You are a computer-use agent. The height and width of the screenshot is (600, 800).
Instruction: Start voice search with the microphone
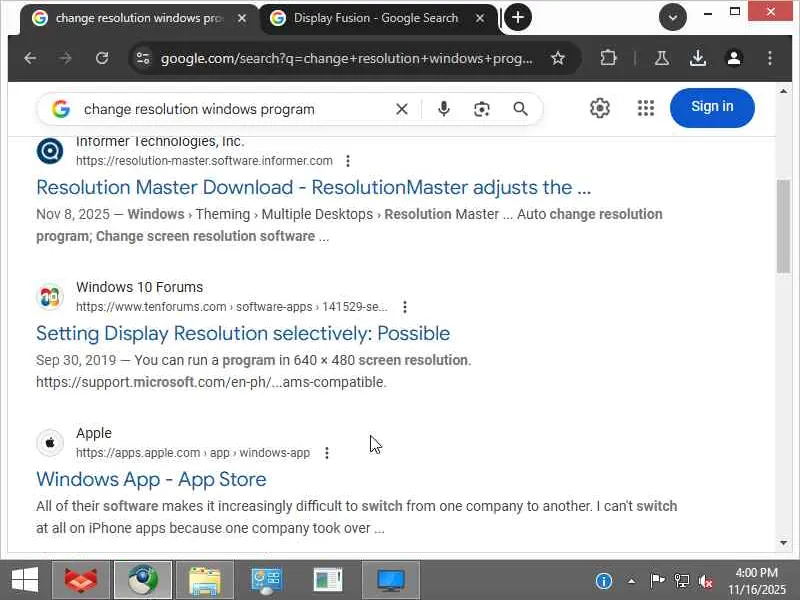click(444, 109)
